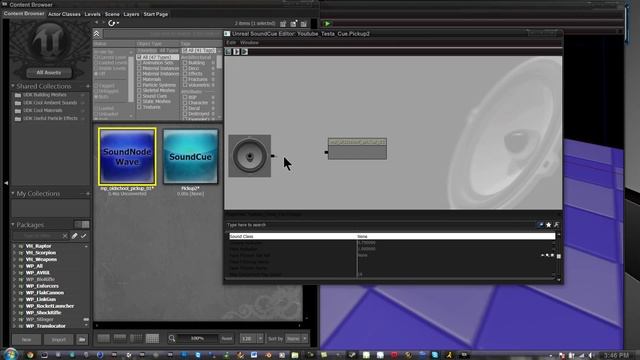This screenshot has height=360, width=640.
Task: Toggle the Skeletal Meshes checkbox
Action: 139,91
